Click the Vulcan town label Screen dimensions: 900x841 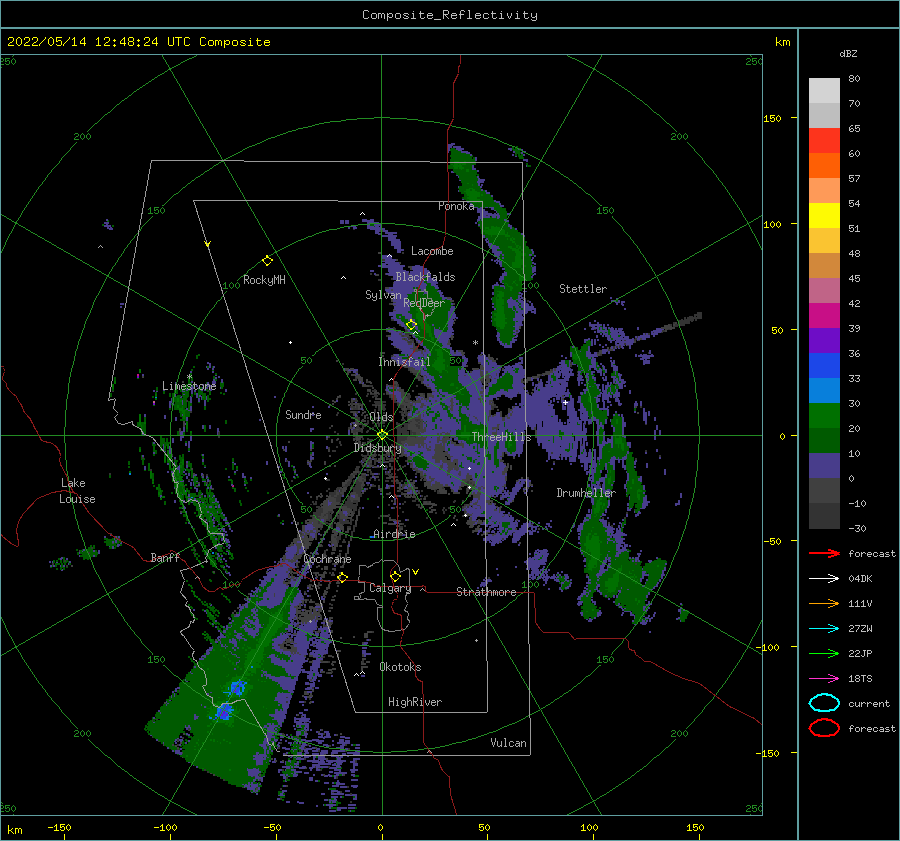tap(508, 743)
